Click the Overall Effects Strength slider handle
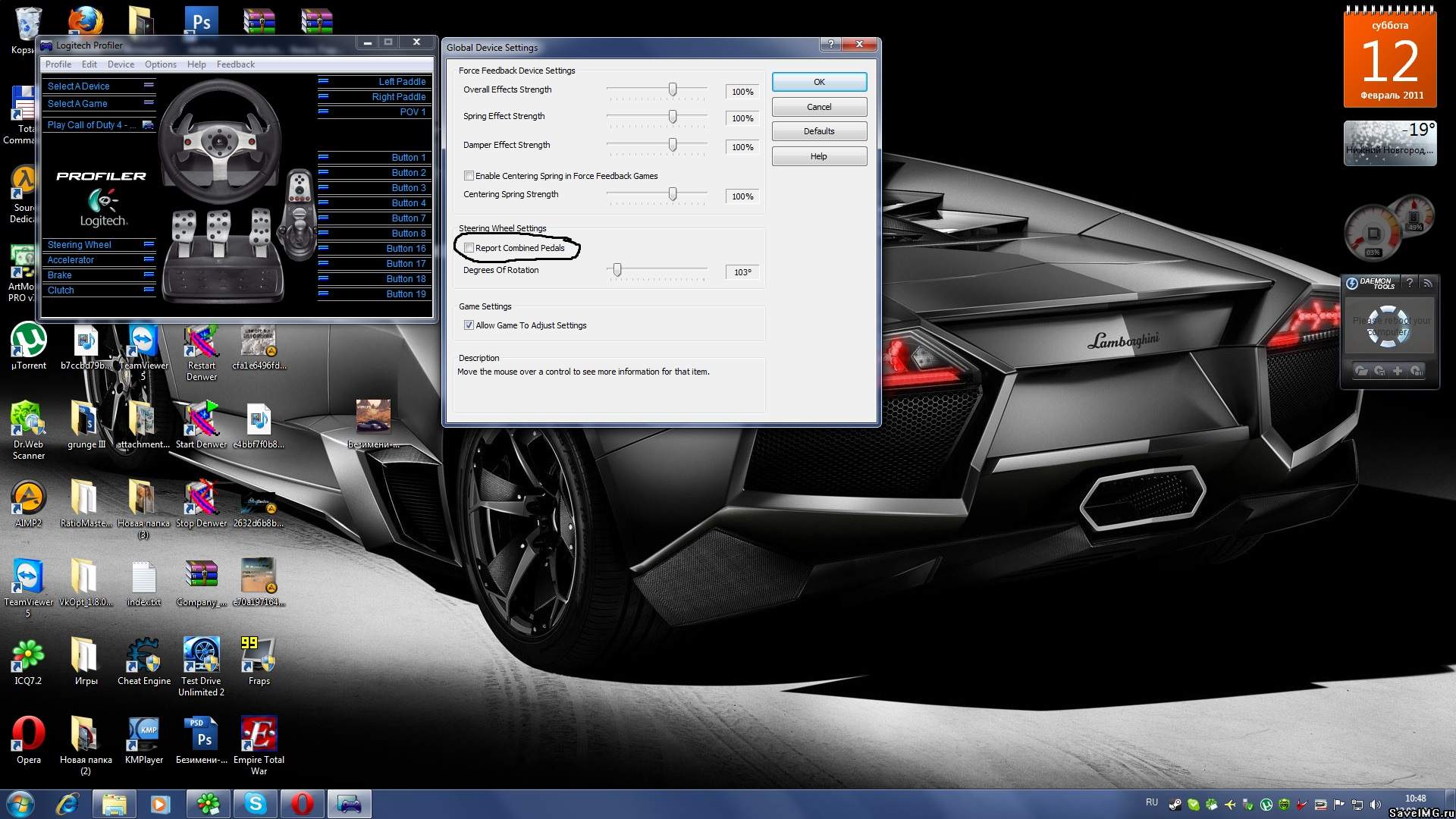The image size is (1456, 819). coord(673,89)
